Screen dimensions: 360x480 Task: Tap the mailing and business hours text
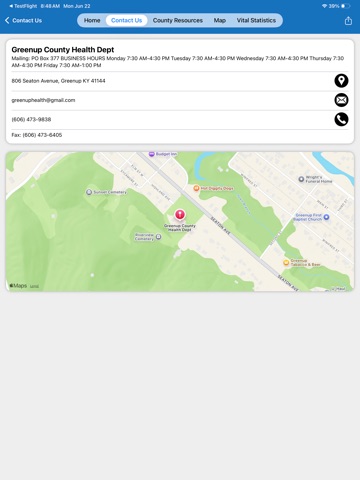click(178, 62)
